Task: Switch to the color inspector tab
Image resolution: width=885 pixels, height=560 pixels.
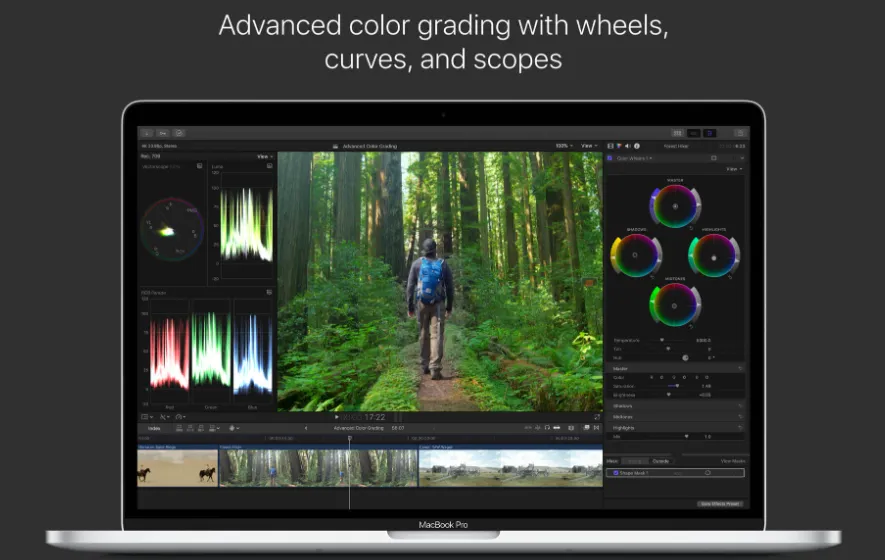Action: pos(619,146)
